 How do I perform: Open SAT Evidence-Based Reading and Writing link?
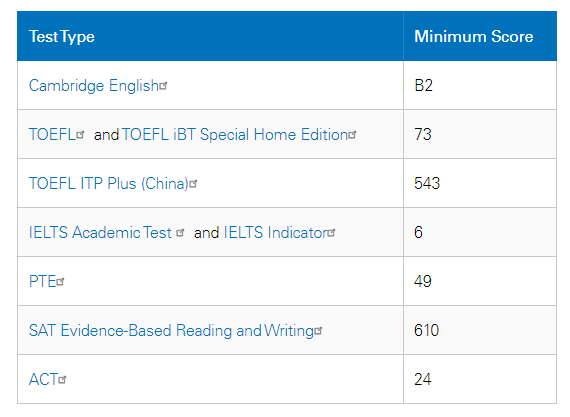[172, 331]
